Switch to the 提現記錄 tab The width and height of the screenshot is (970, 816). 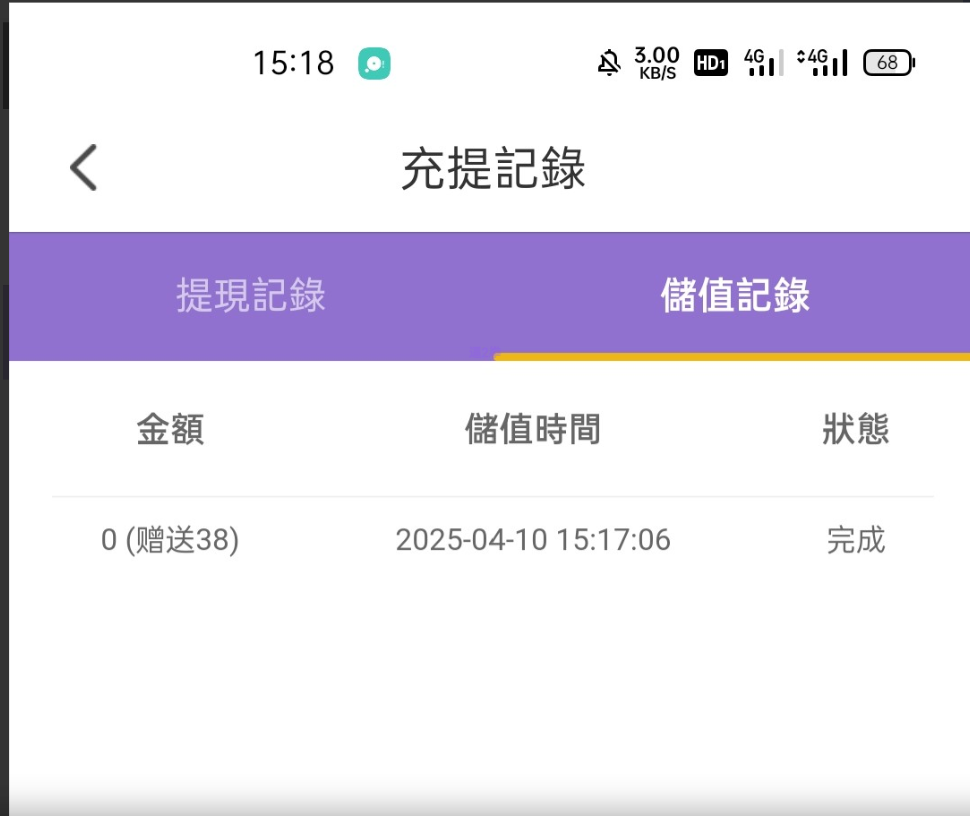point(251,296)
